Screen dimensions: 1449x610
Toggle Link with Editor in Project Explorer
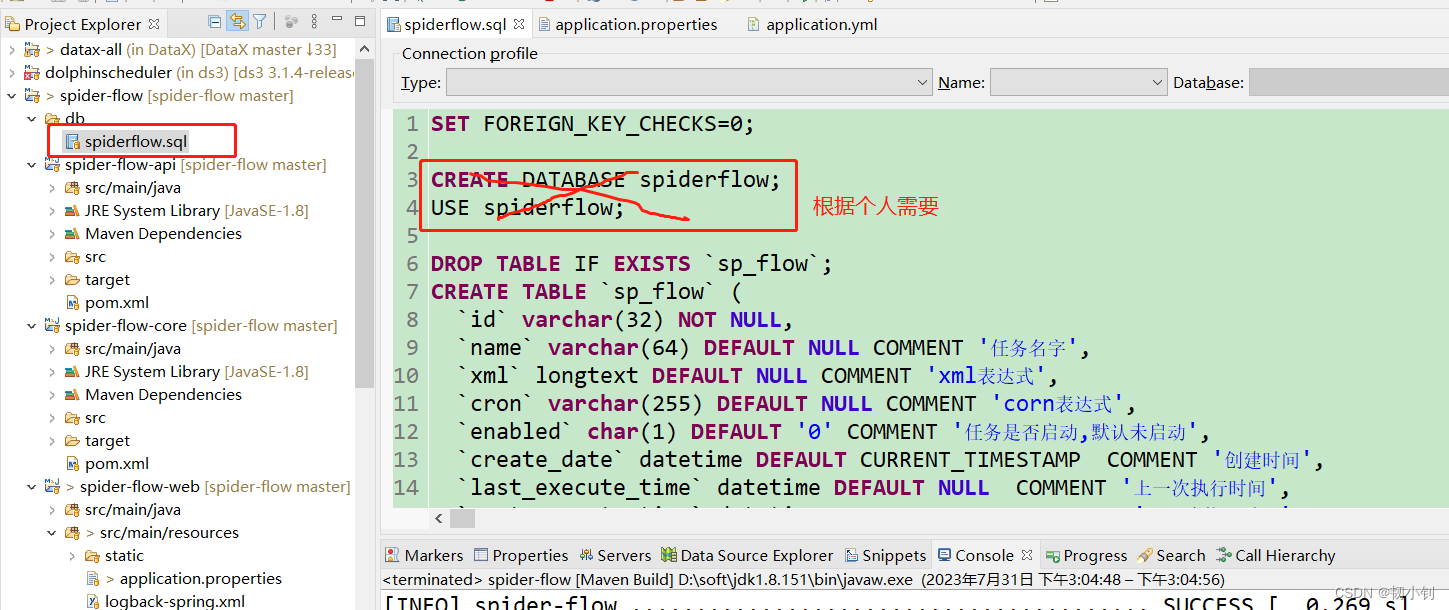click(x=237, y=21)
